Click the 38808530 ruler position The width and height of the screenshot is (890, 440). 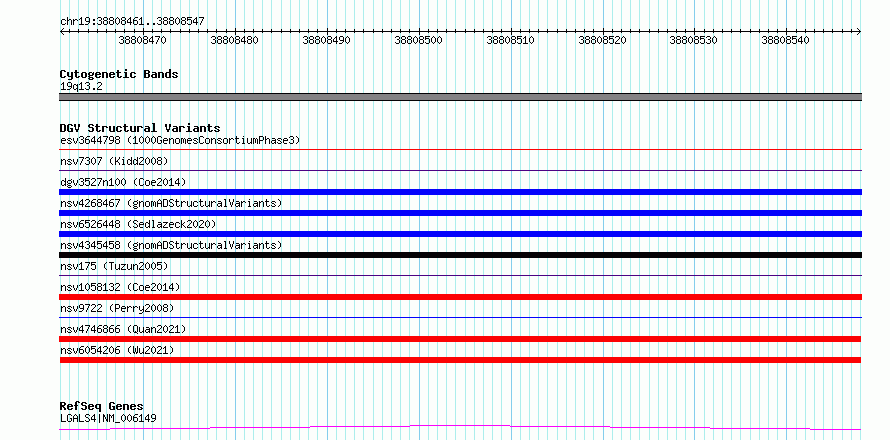pyautogui.click(x=694, y=41)
